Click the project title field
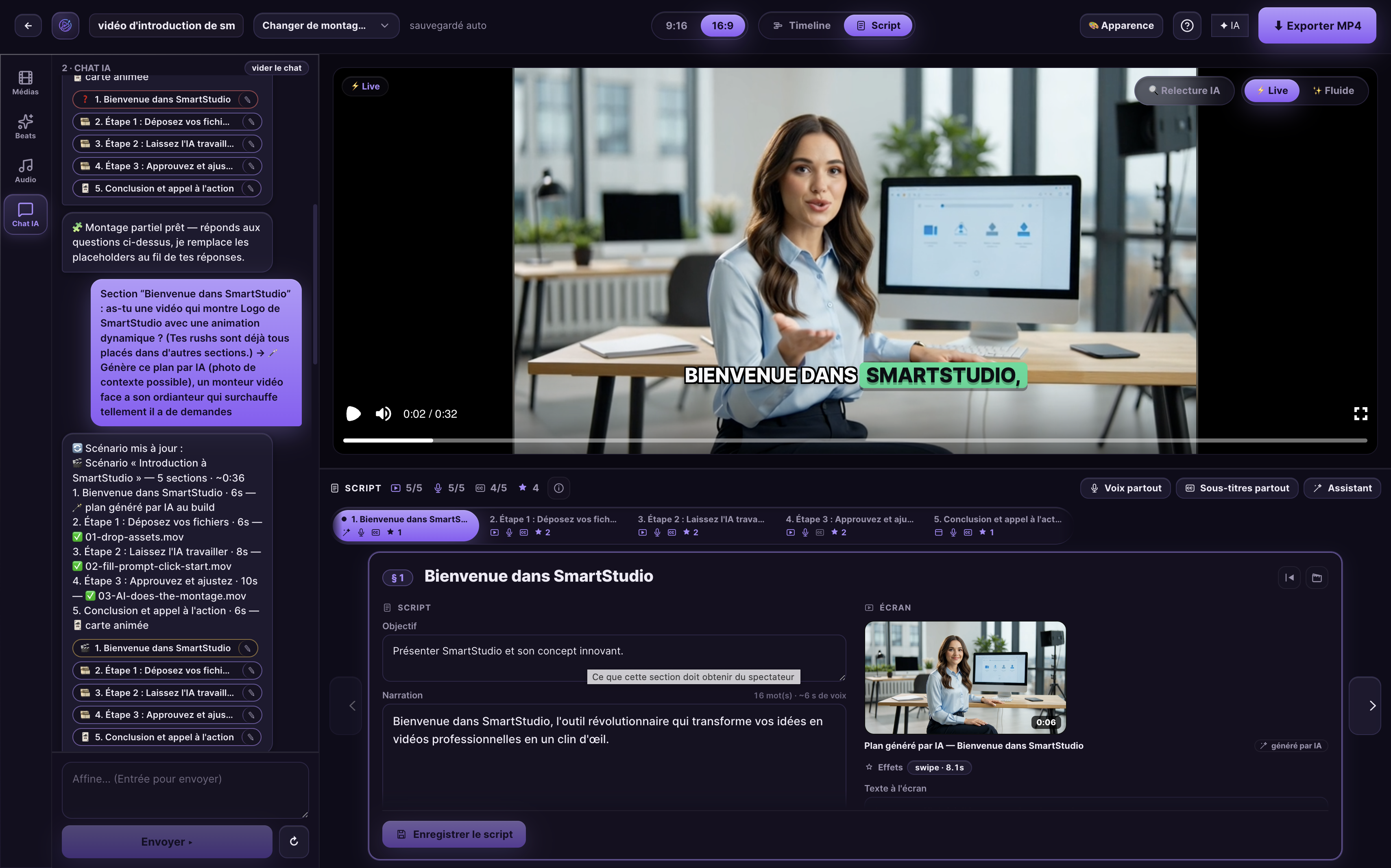 coord(166,25)
